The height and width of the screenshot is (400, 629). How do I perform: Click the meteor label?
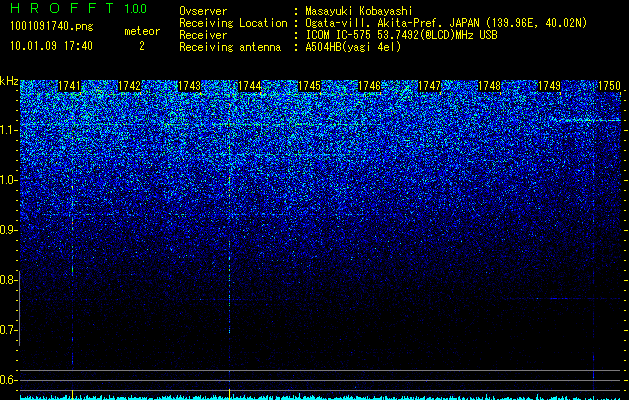[142, 31]
